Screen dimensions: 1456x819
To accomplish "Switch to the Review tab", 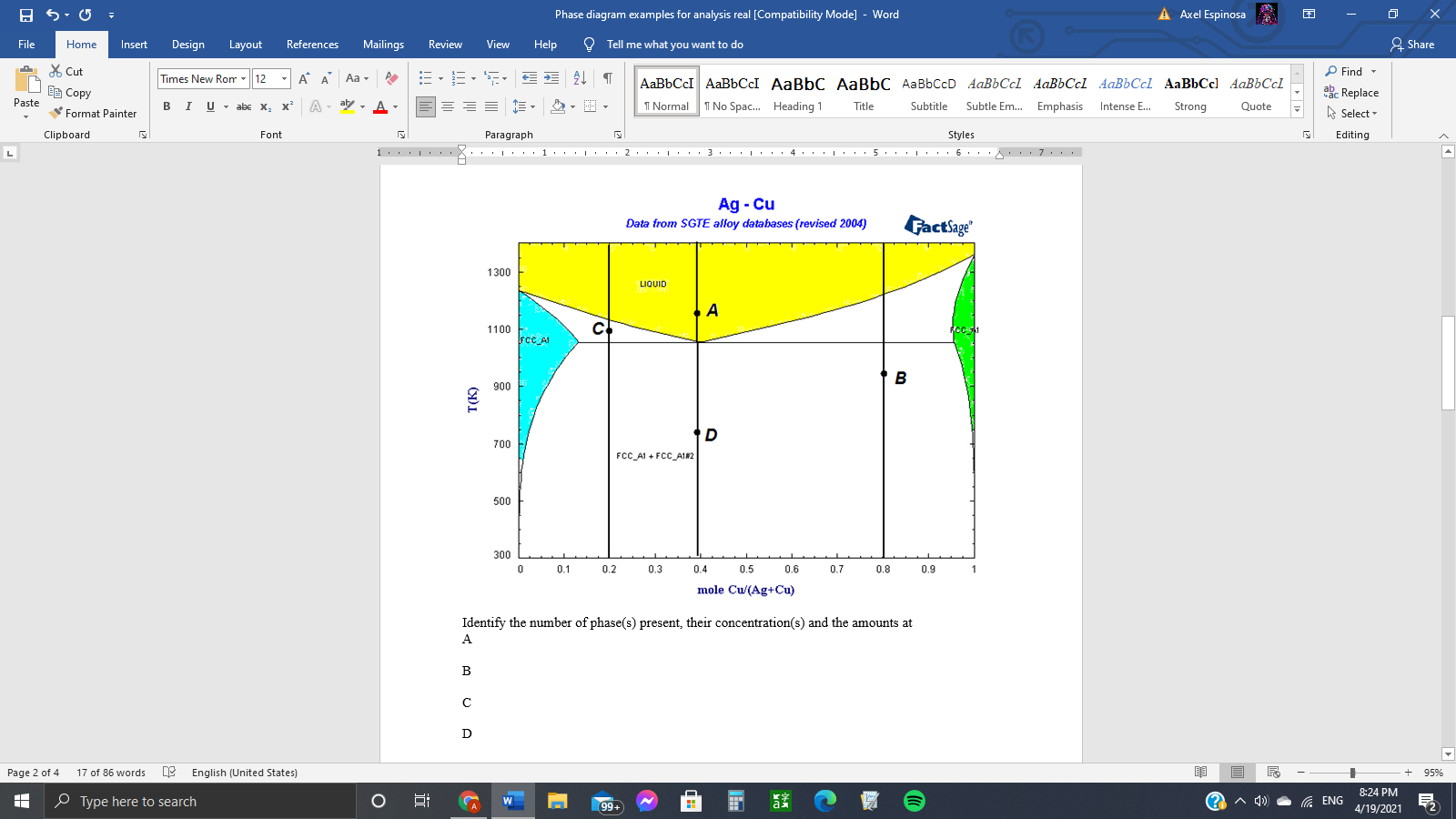I will tap(445, 45).
